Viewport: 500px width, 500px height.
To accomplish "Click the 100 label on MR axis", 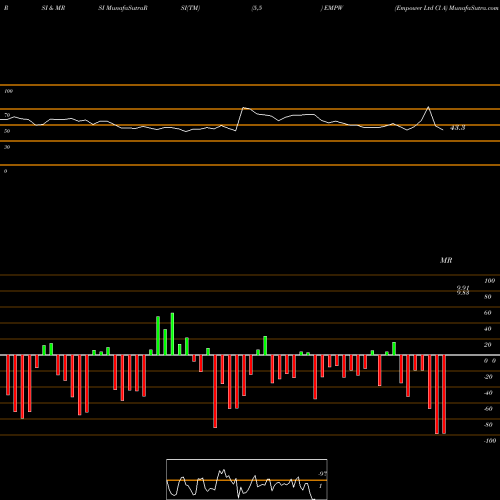I will coord(489,281).
